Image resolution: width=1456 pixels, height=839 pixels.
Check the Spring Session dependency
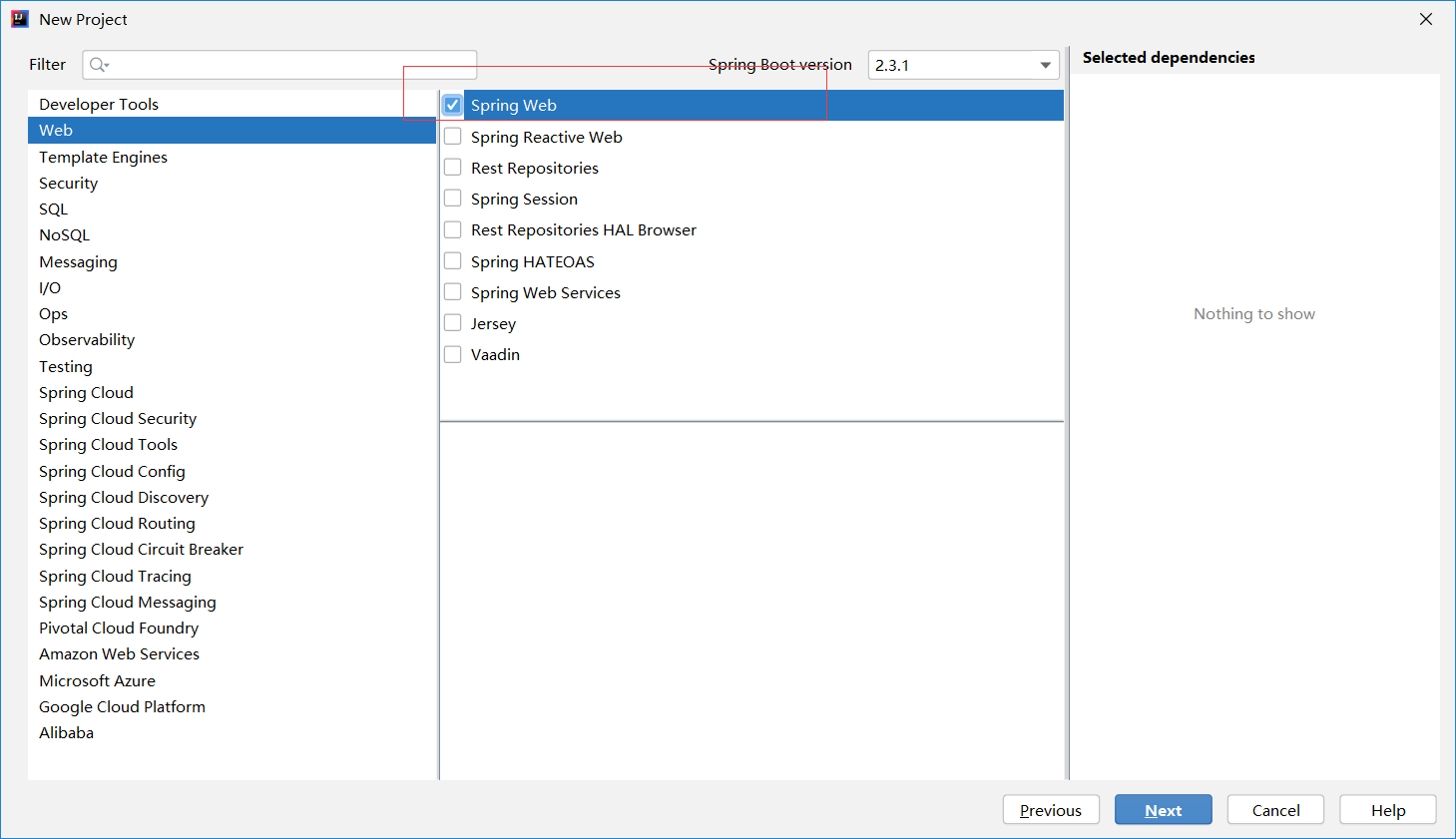click(453, 199)
